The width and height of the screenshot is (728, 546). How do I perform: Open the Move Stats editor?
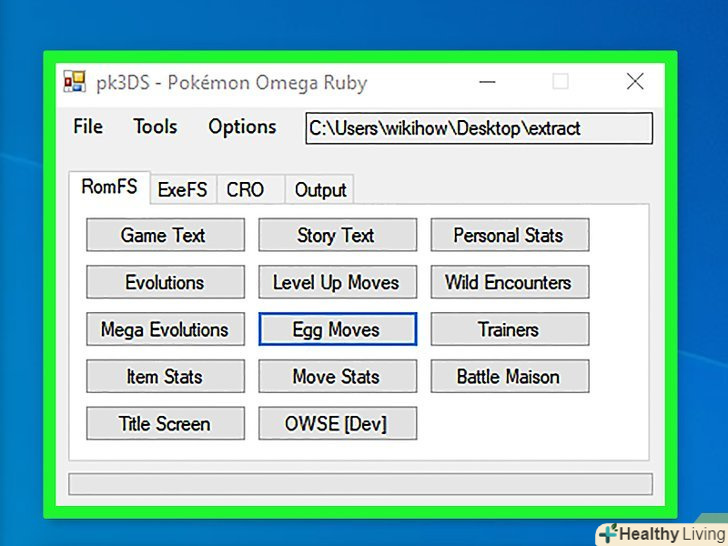click(338, 376)
